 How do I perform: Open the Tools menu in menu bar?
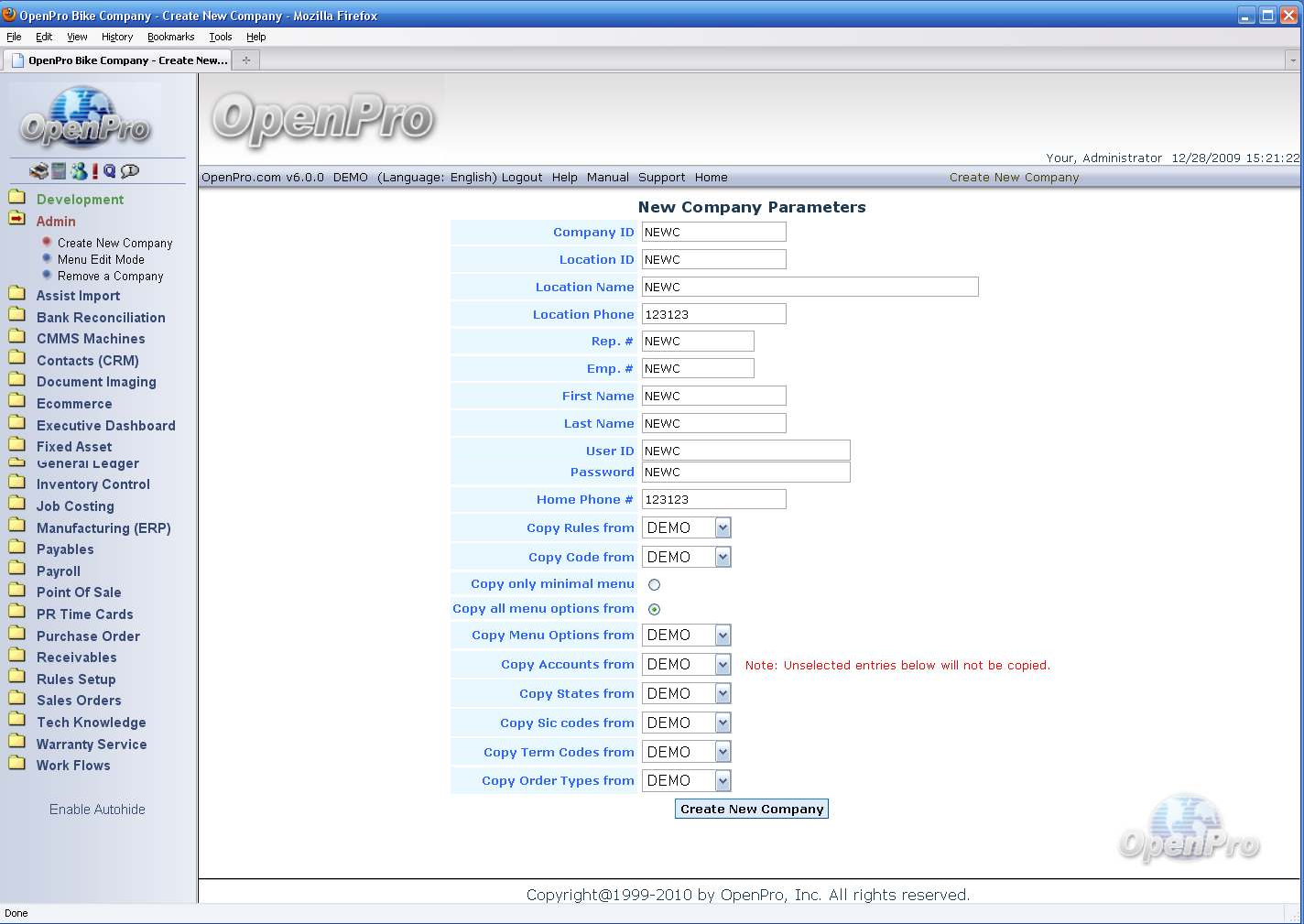point(220,37)
